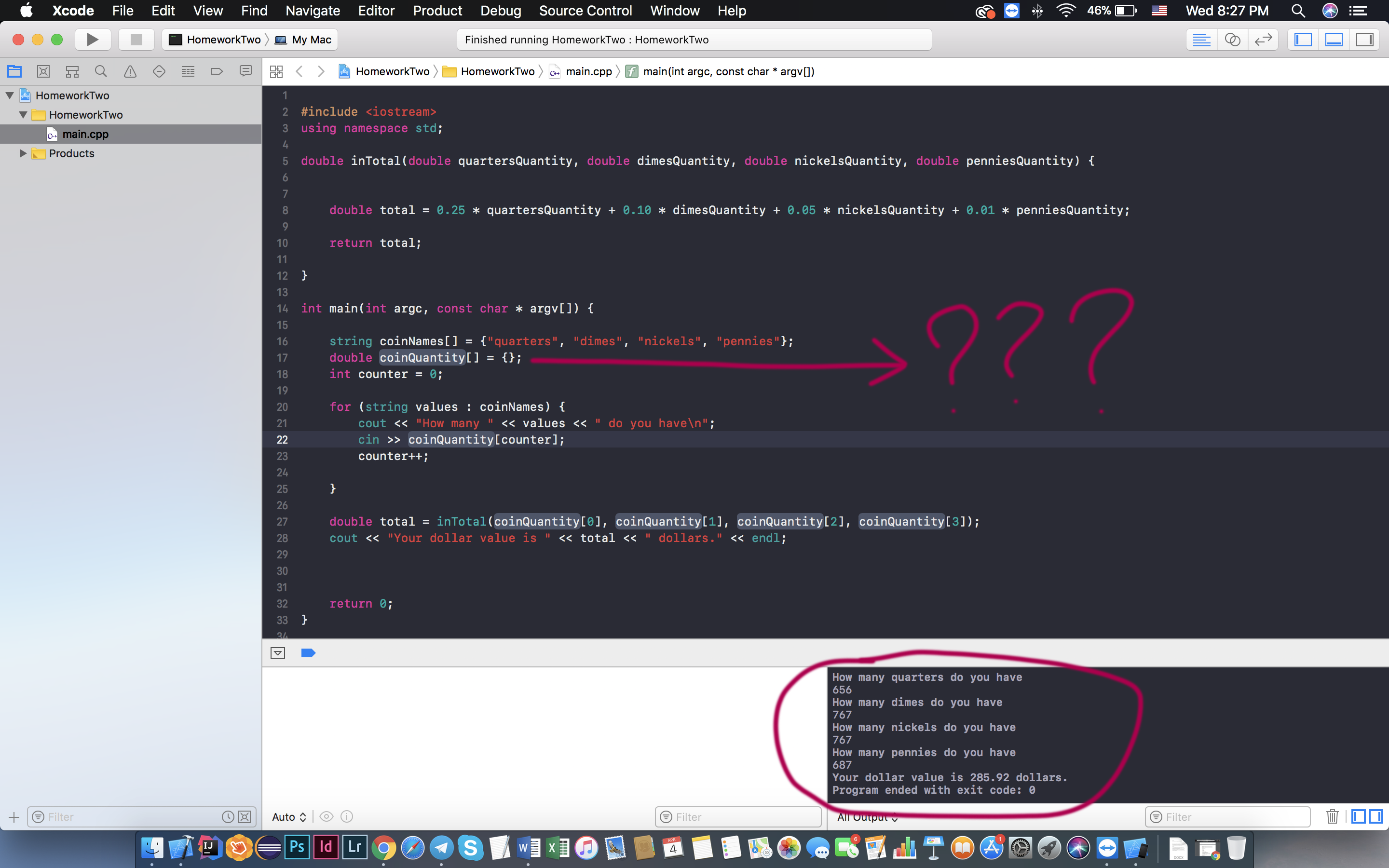This screenshot has width=1389, height=868.
Task: Click the Run button to build project
Action: [x=91, y=40]
